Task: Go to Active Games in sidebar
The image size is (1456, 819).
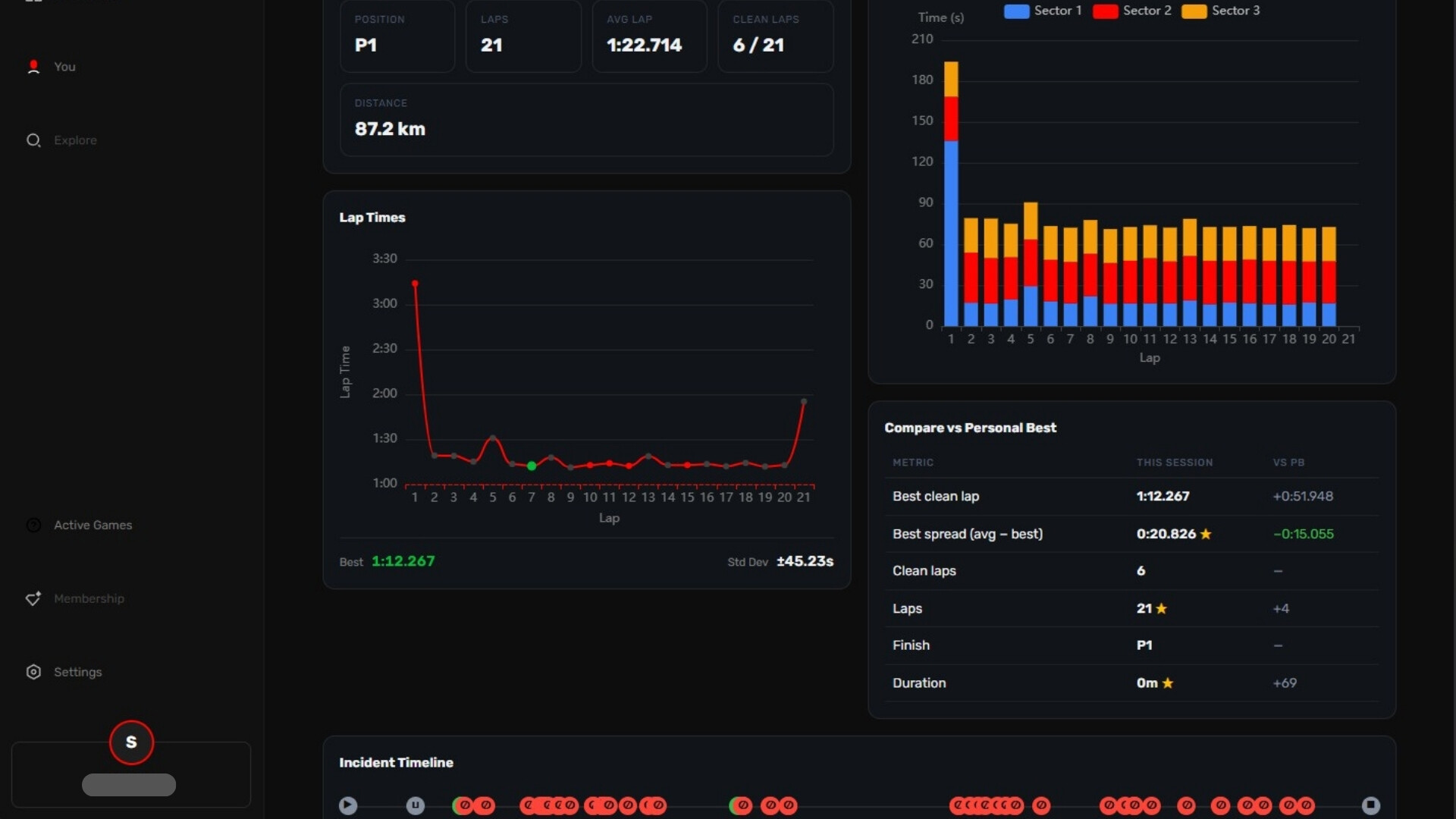Action: [93, 525]
